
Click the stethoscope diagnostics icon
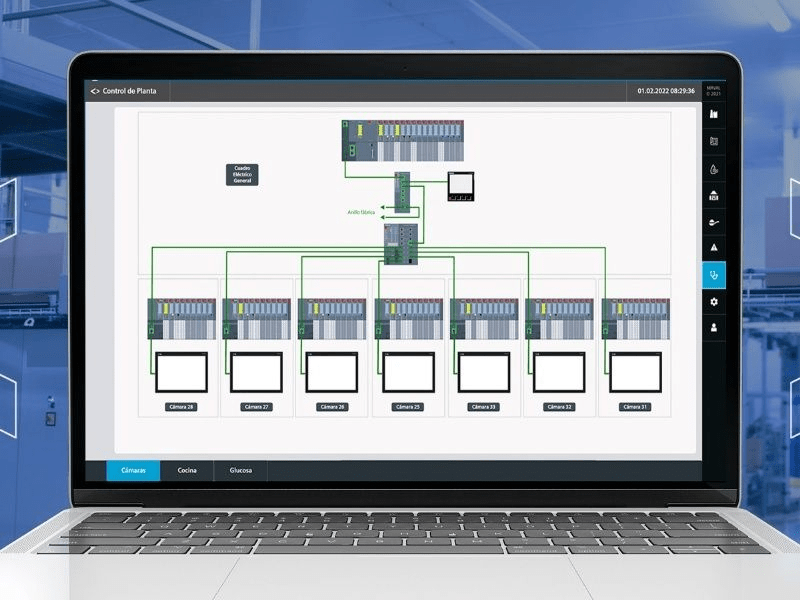click(x=714, y=274)
